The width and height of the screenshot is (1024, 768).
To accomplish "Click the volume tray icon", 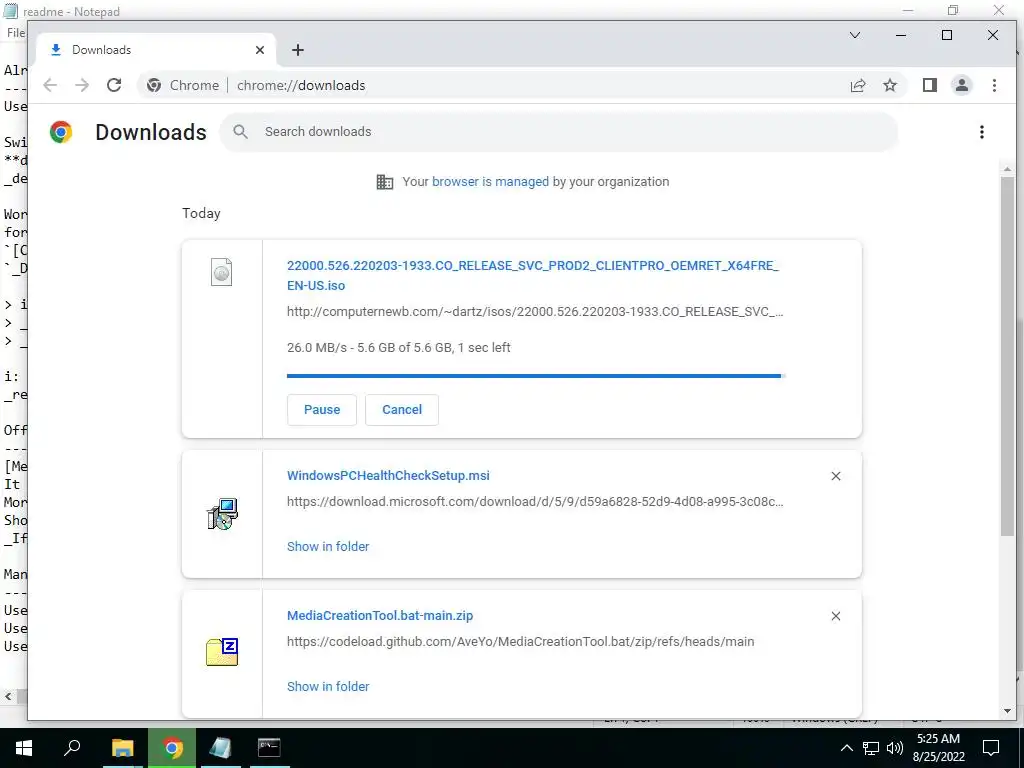I will (895, 748).
